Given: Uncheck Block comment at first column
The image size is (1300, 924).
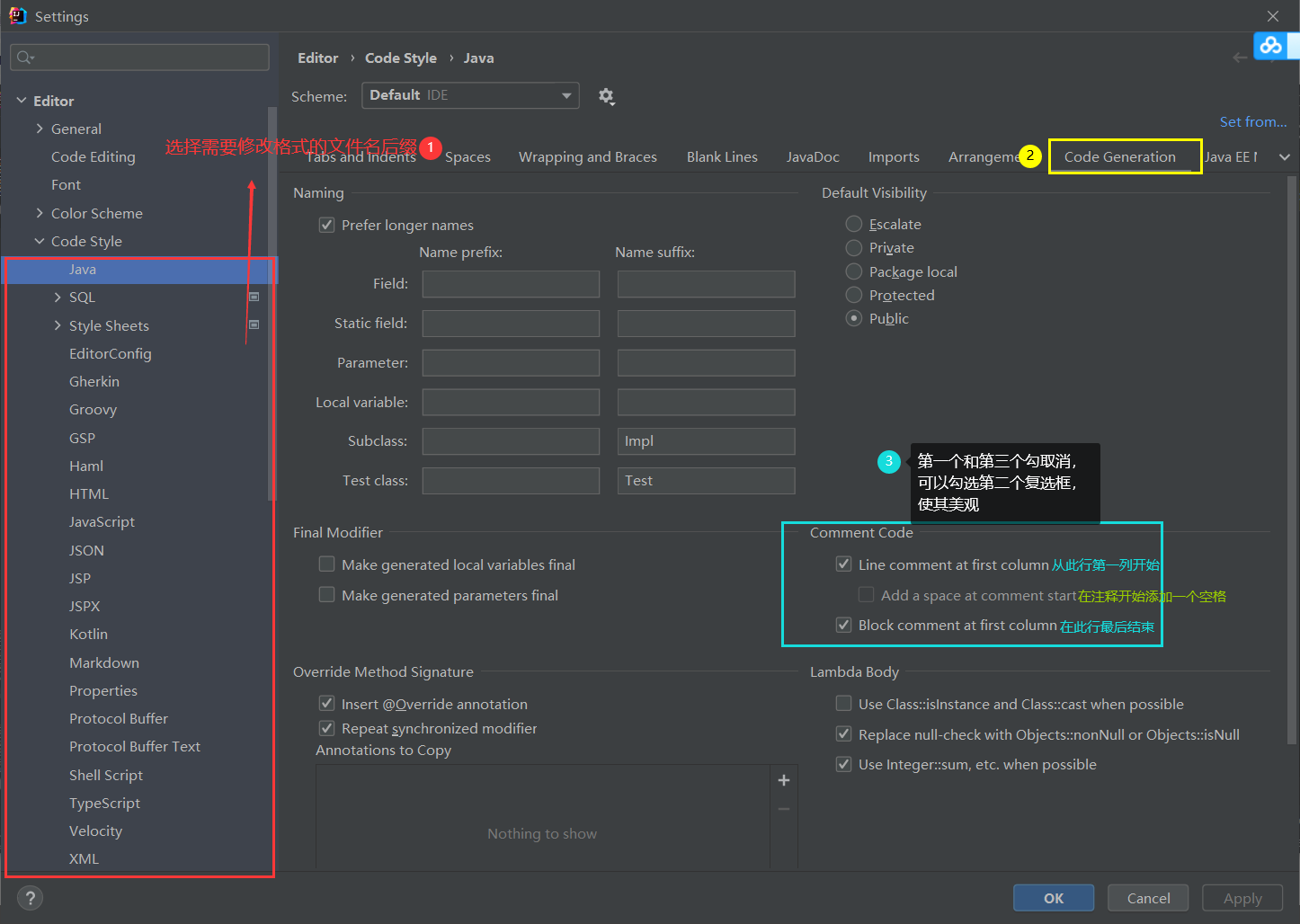Looking at the screenshot, I should click(843, 625).
